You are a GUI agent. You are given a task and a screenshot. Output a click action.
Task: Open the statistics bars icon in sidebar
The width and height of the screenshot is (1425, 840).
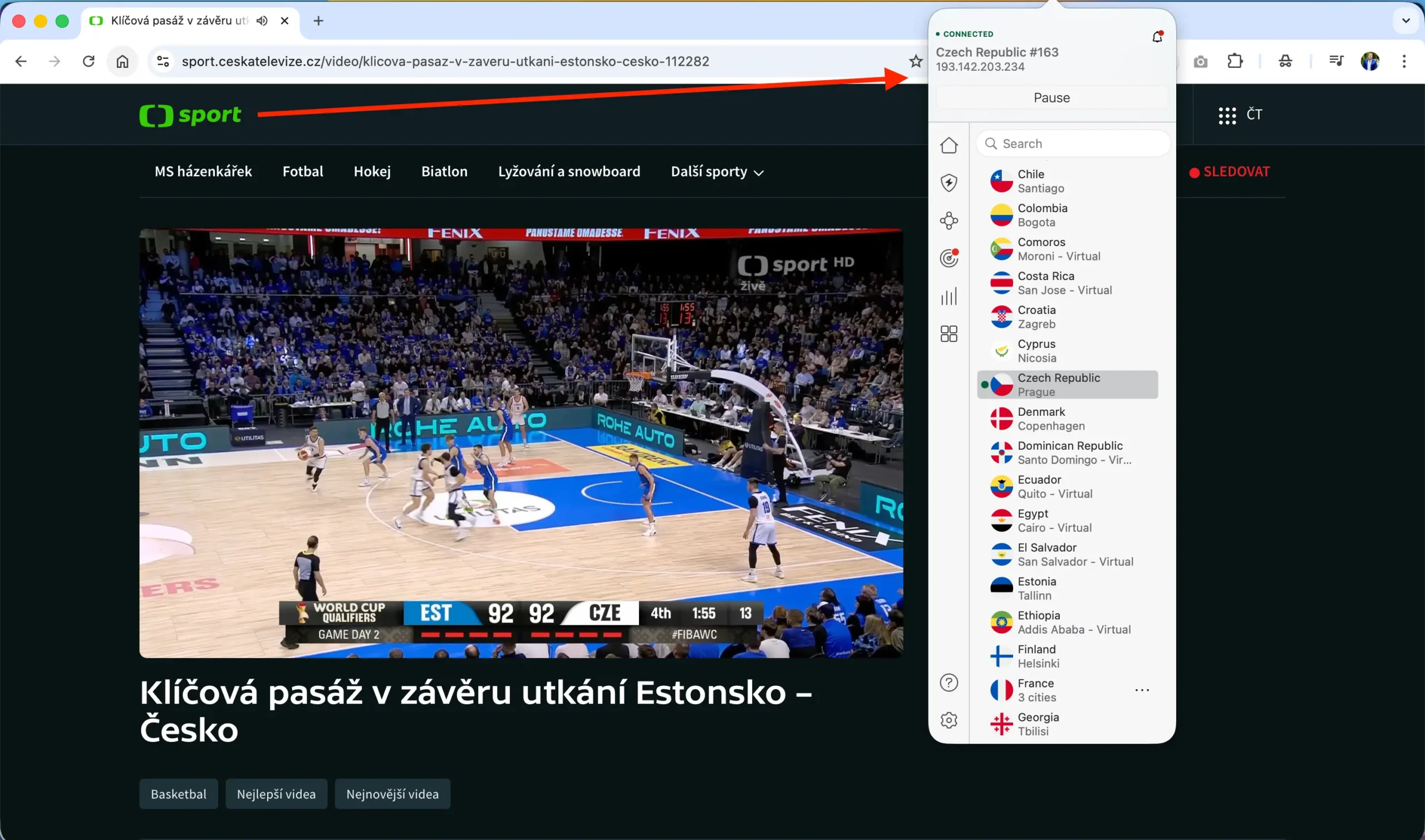pyautogui.click(x=949, y=296)
